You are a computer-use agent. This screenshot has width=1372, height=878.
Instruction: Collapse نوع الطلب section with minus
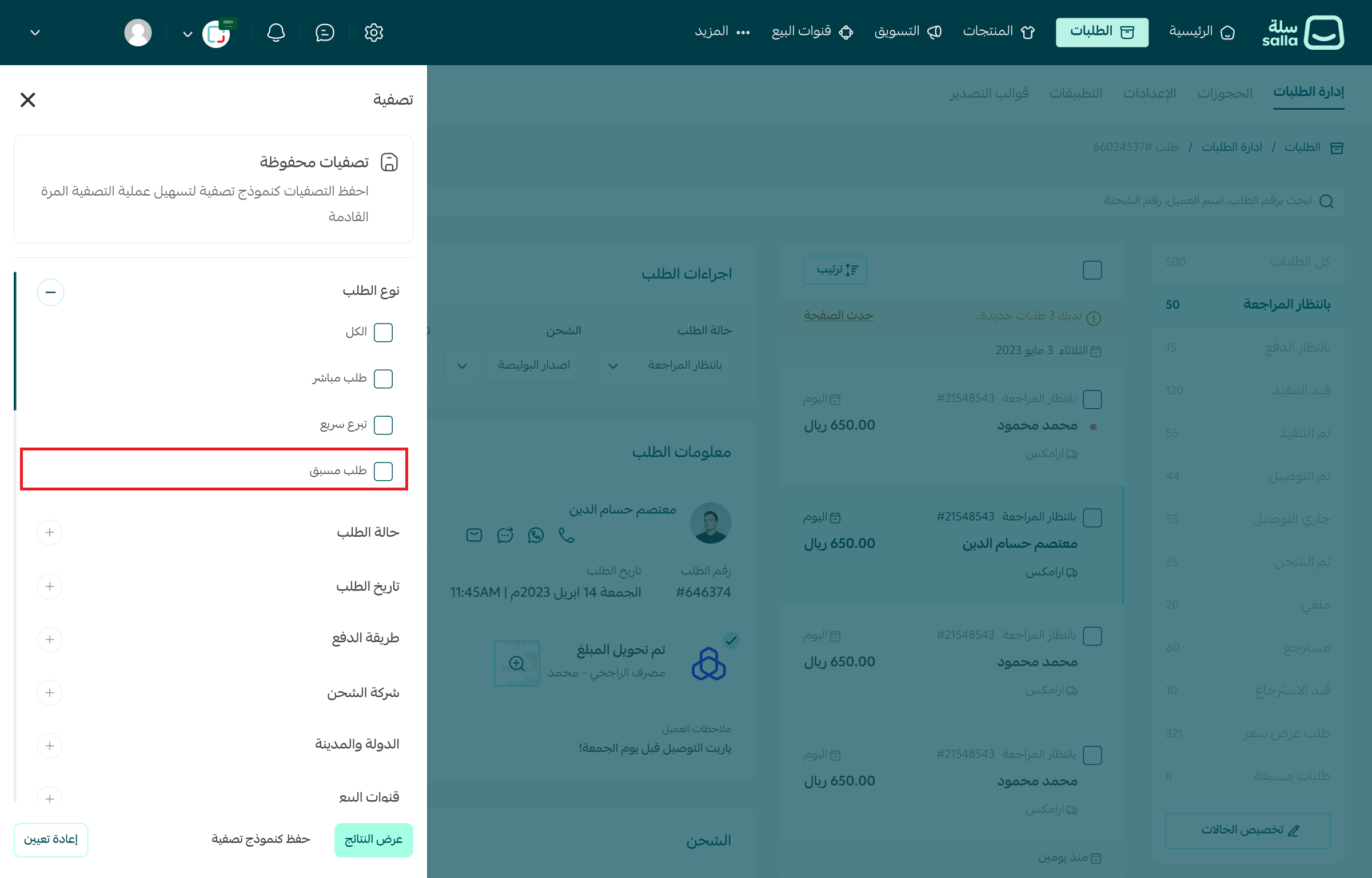tap(50, 292)
